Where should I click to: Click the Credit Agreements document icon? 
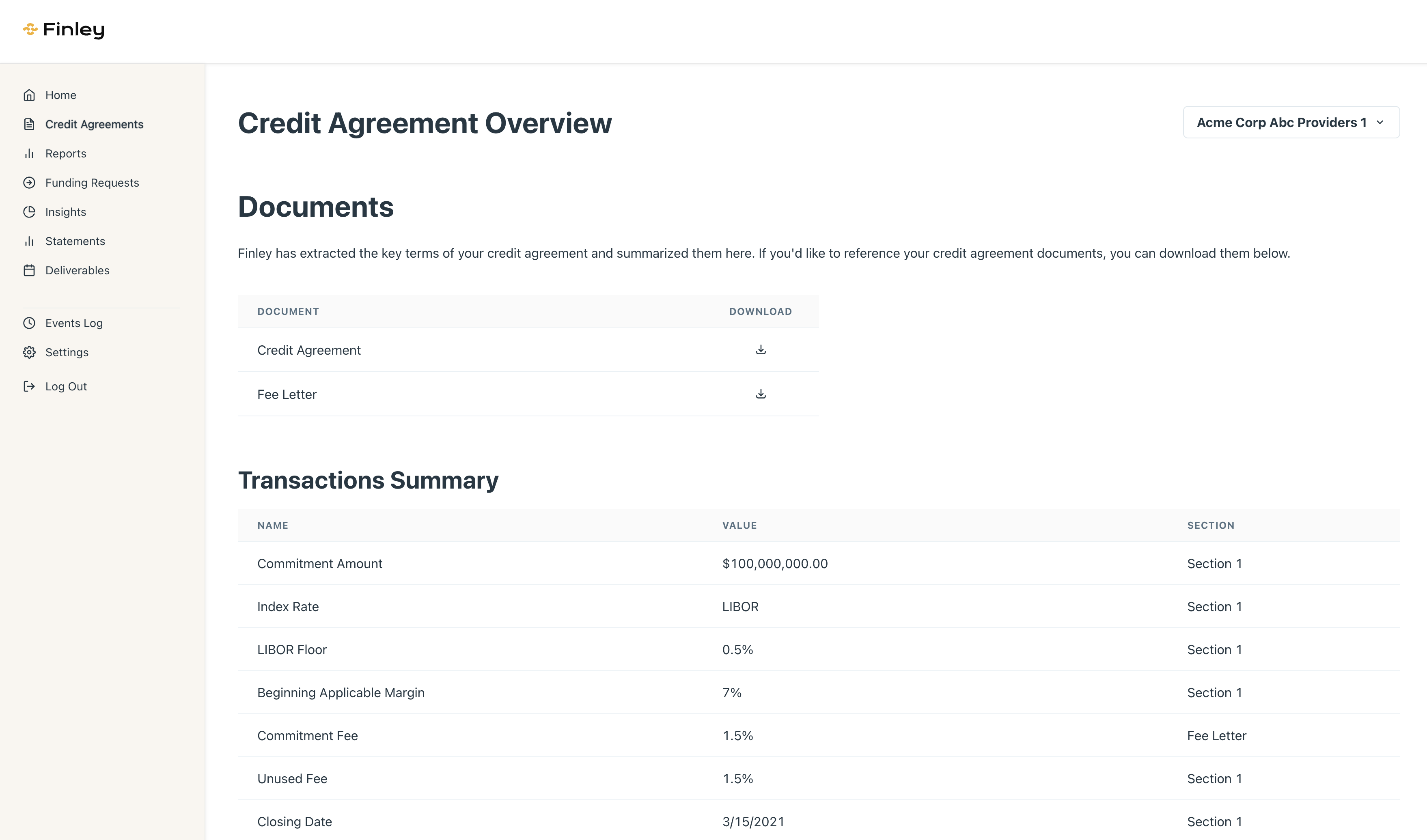click(30, 125)
